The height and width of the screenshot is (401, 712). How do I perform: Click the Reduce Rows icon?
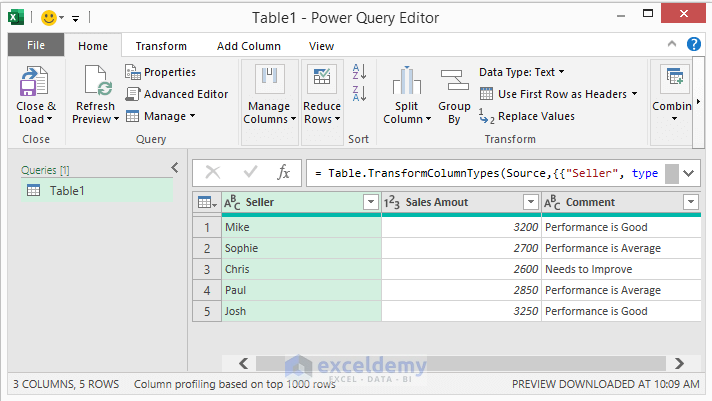(322, 79)
